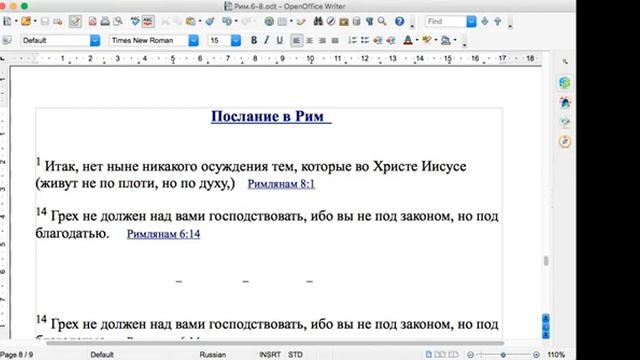Open the sidebar Navigator deck

click(565, 141)
